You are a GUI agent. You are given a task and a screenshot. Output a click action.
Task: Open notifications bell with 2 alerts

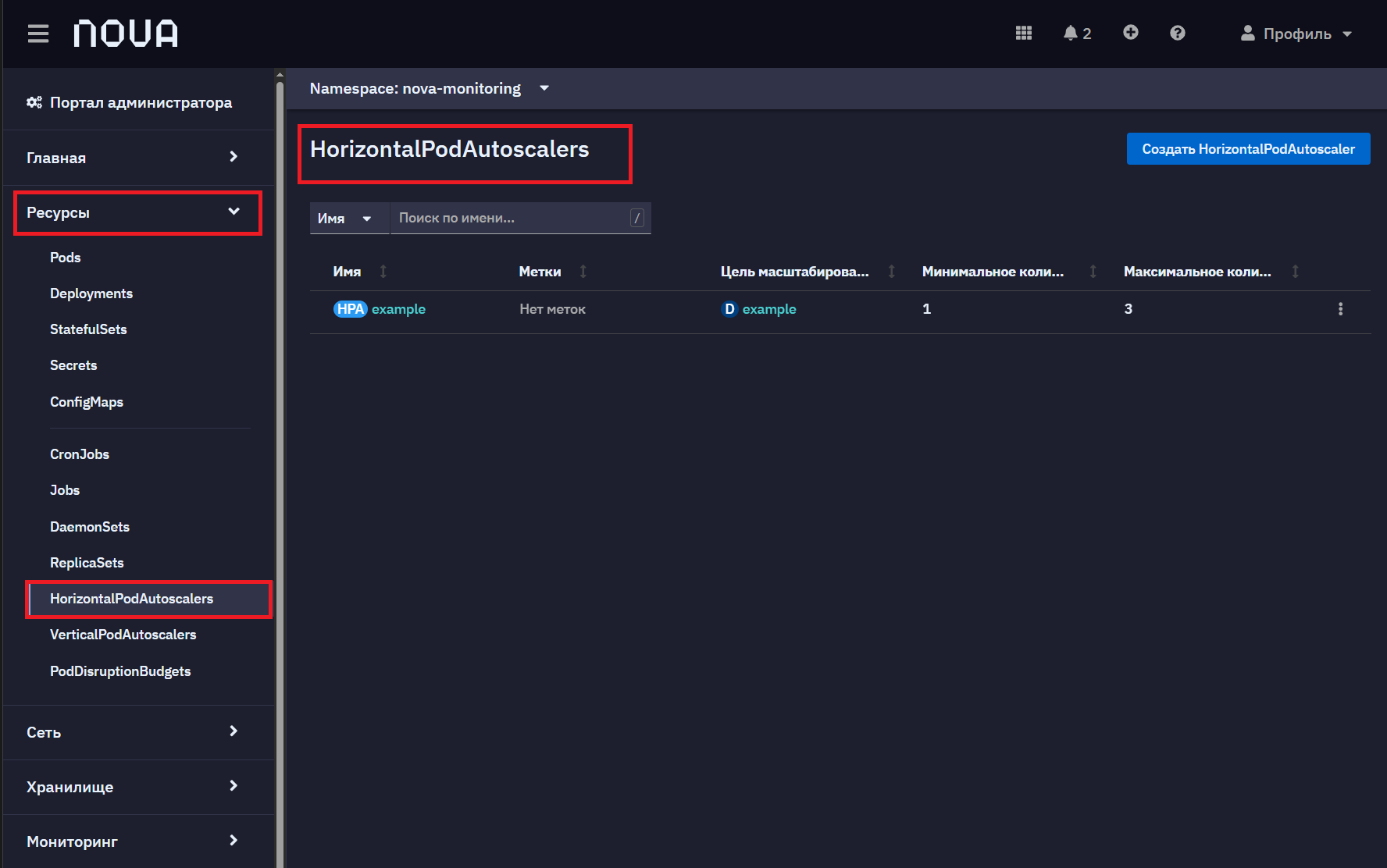point(1077,33)
